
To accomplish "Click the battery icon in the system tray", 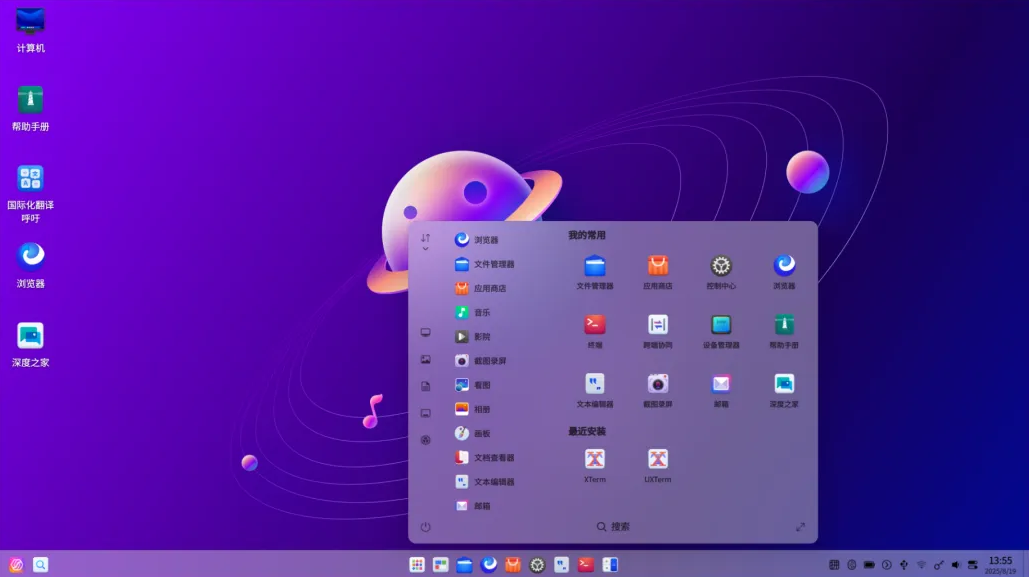I will pos(869,565).
